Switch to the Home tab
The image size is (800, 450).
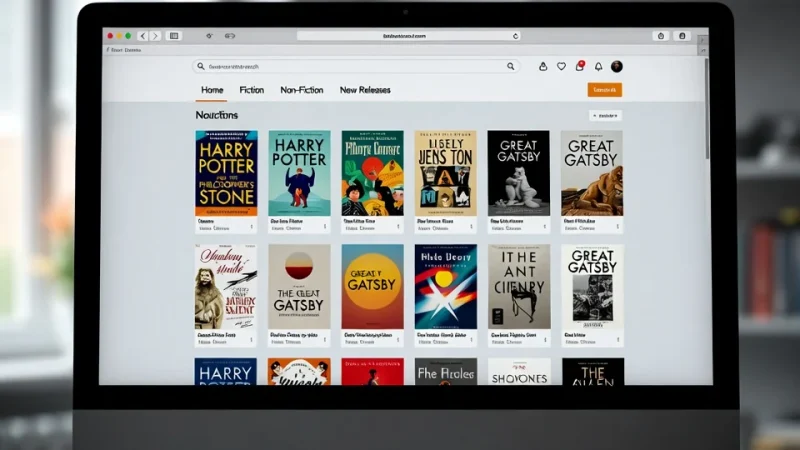212,90
